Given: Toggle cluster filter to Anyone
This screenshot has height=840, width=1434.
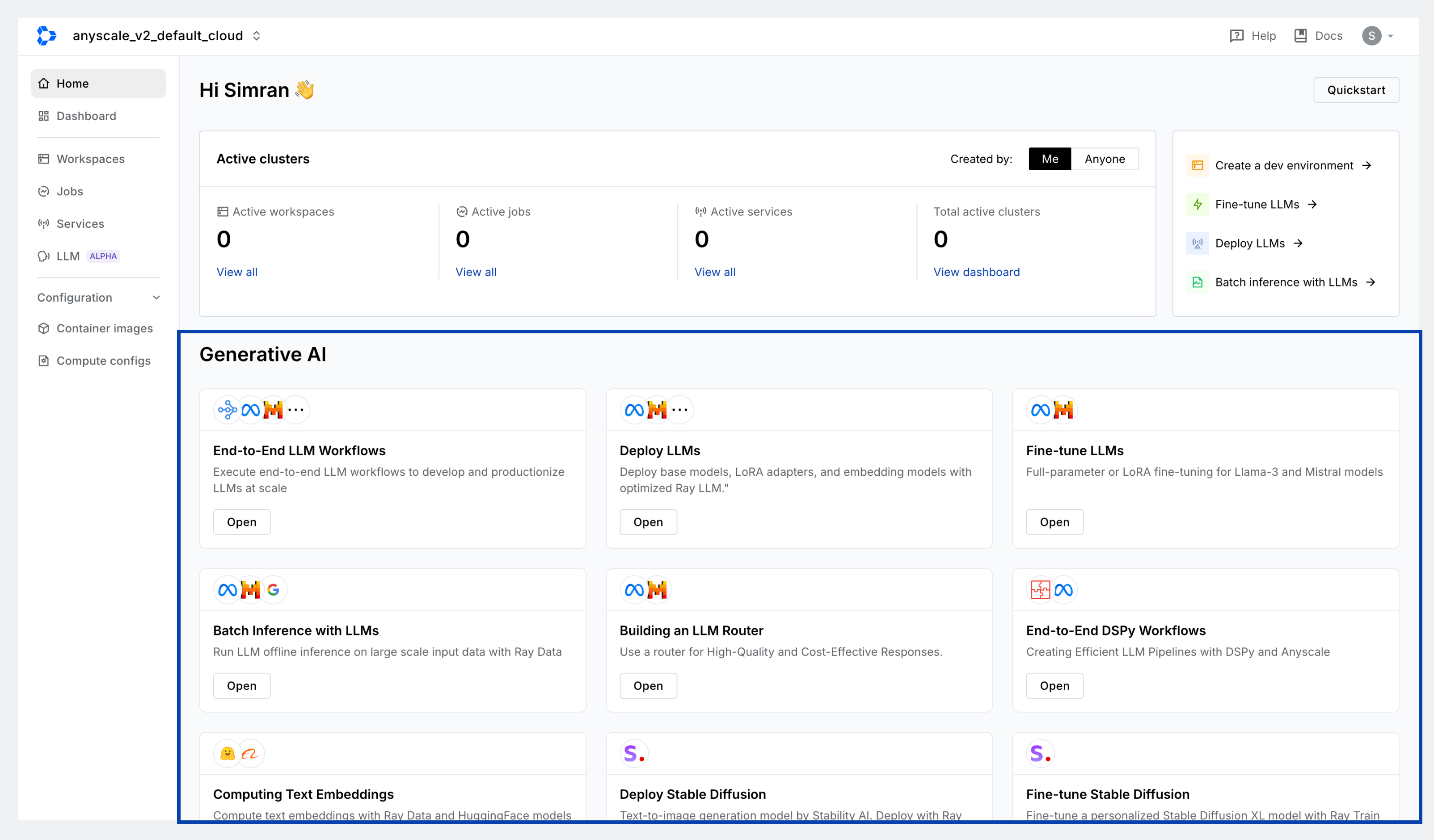Looking at the screenshot, I should 1104,158.
